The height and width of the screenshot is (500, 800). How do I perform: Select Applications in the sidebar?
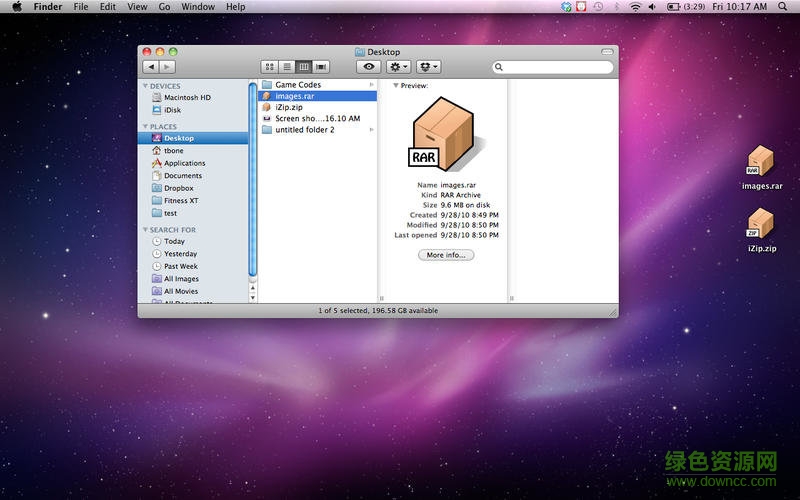tap(184, 163)
